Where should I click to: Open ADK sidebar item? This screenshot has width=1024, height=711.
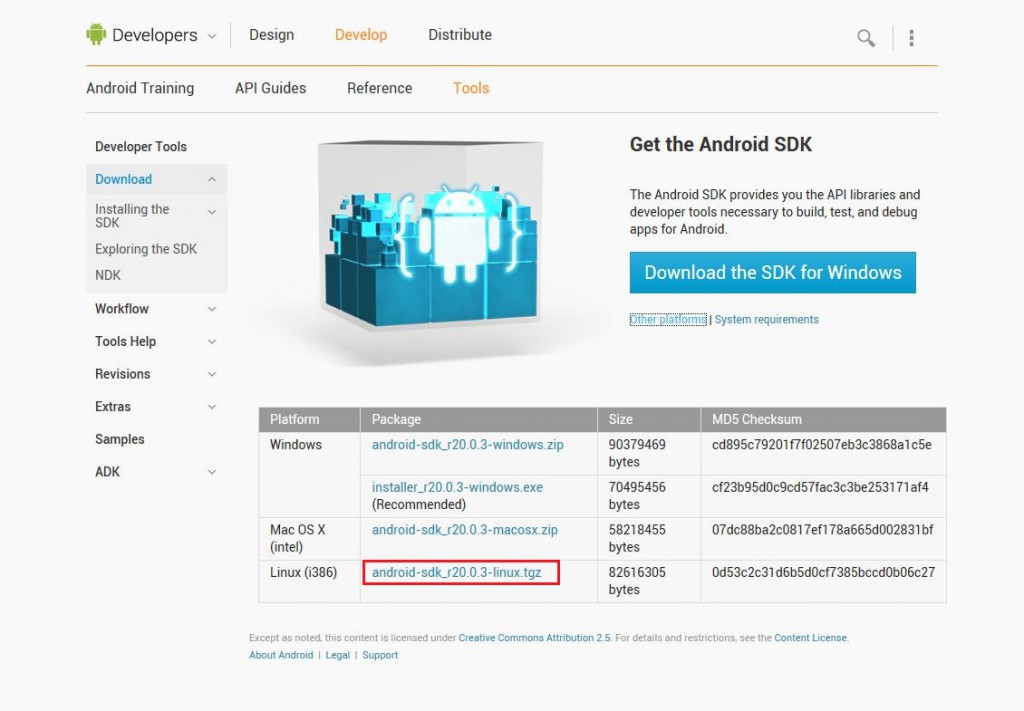[x=108, y=472]
